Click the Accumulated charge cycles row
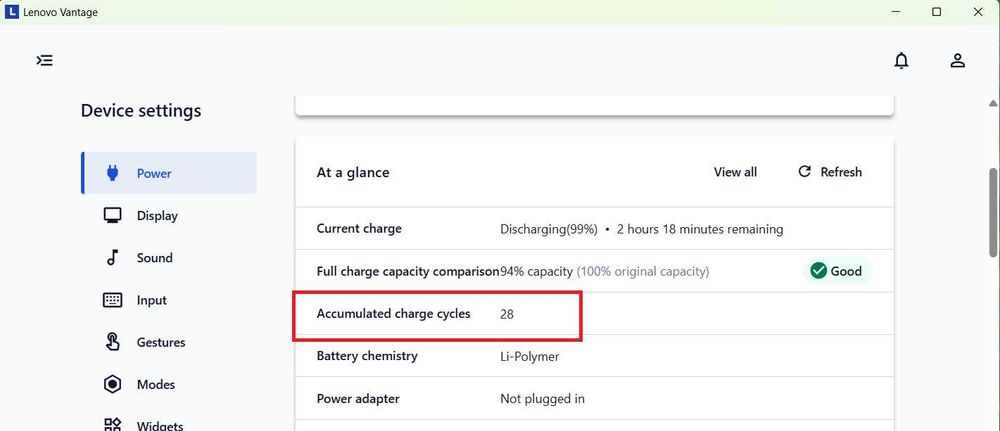Screen dimensions: 1000x431 (437, 314)
